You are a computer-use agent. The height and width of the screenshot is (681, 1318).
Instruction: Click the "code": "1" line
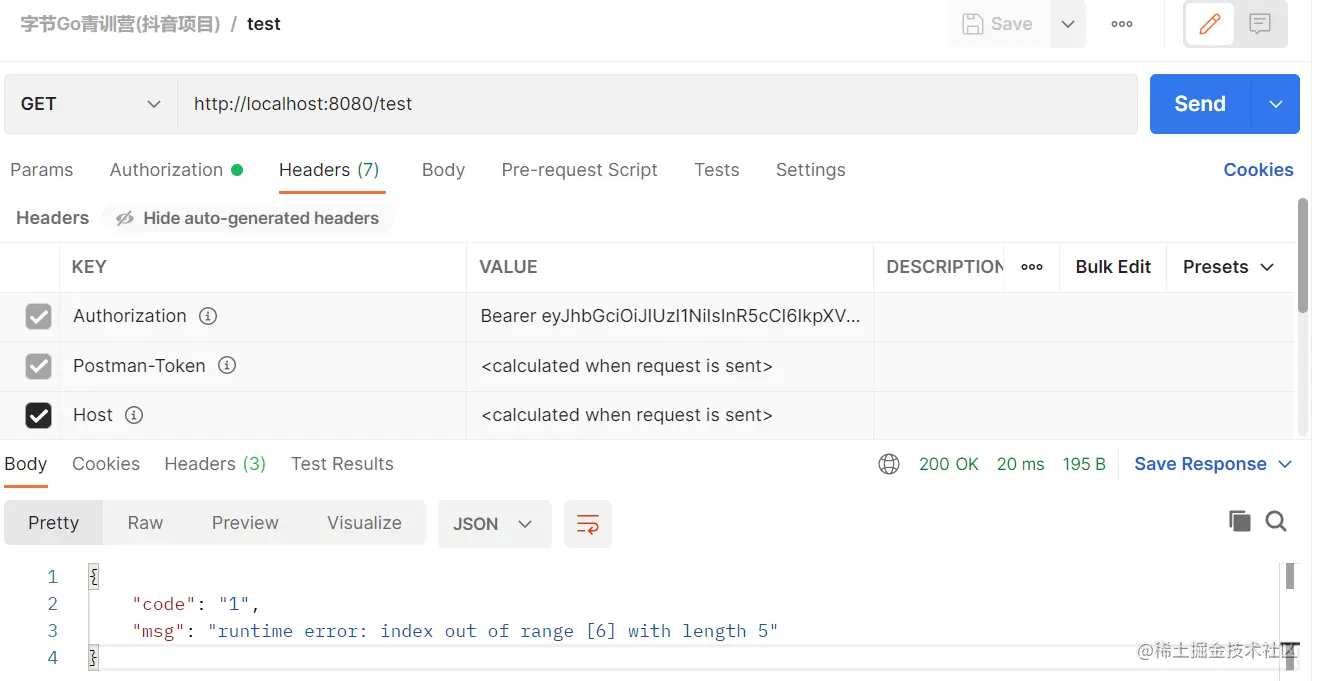click(x=196, y=604)
